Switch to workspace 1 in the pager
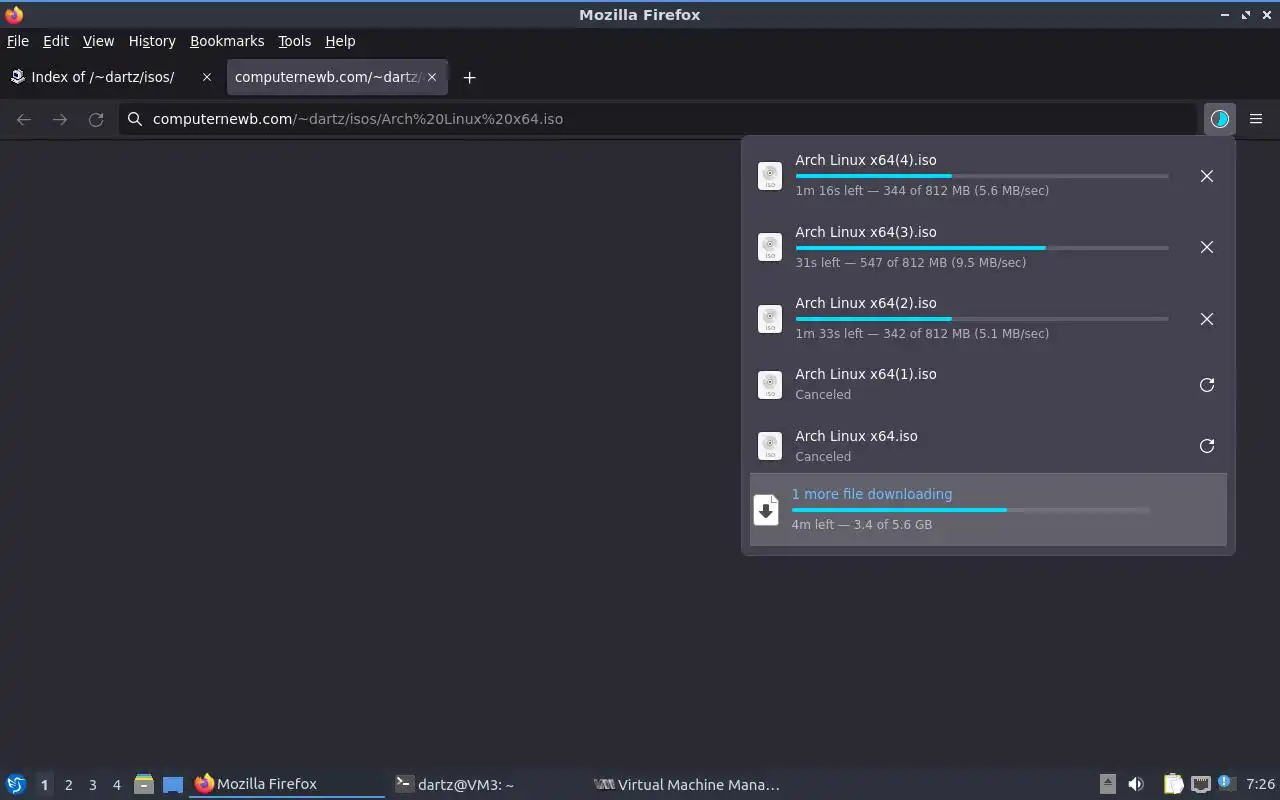Viewport: 1280px width, 800px height. [44, 785]
